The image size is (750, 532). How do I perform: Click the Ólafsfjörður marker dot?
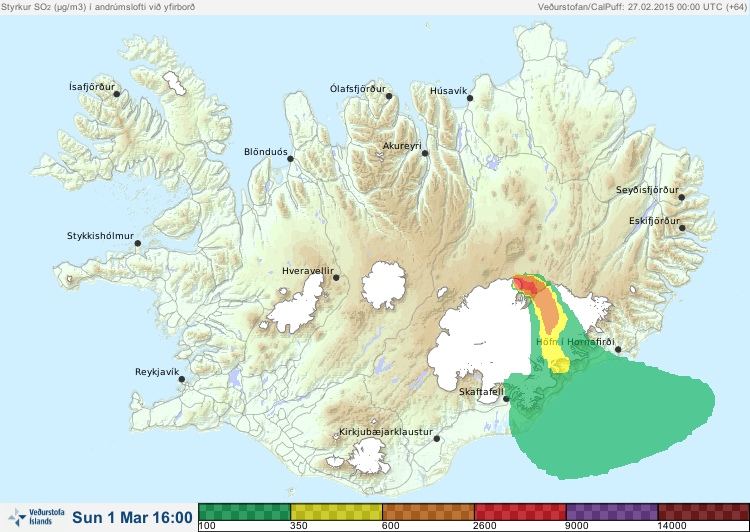pos(389,96)
